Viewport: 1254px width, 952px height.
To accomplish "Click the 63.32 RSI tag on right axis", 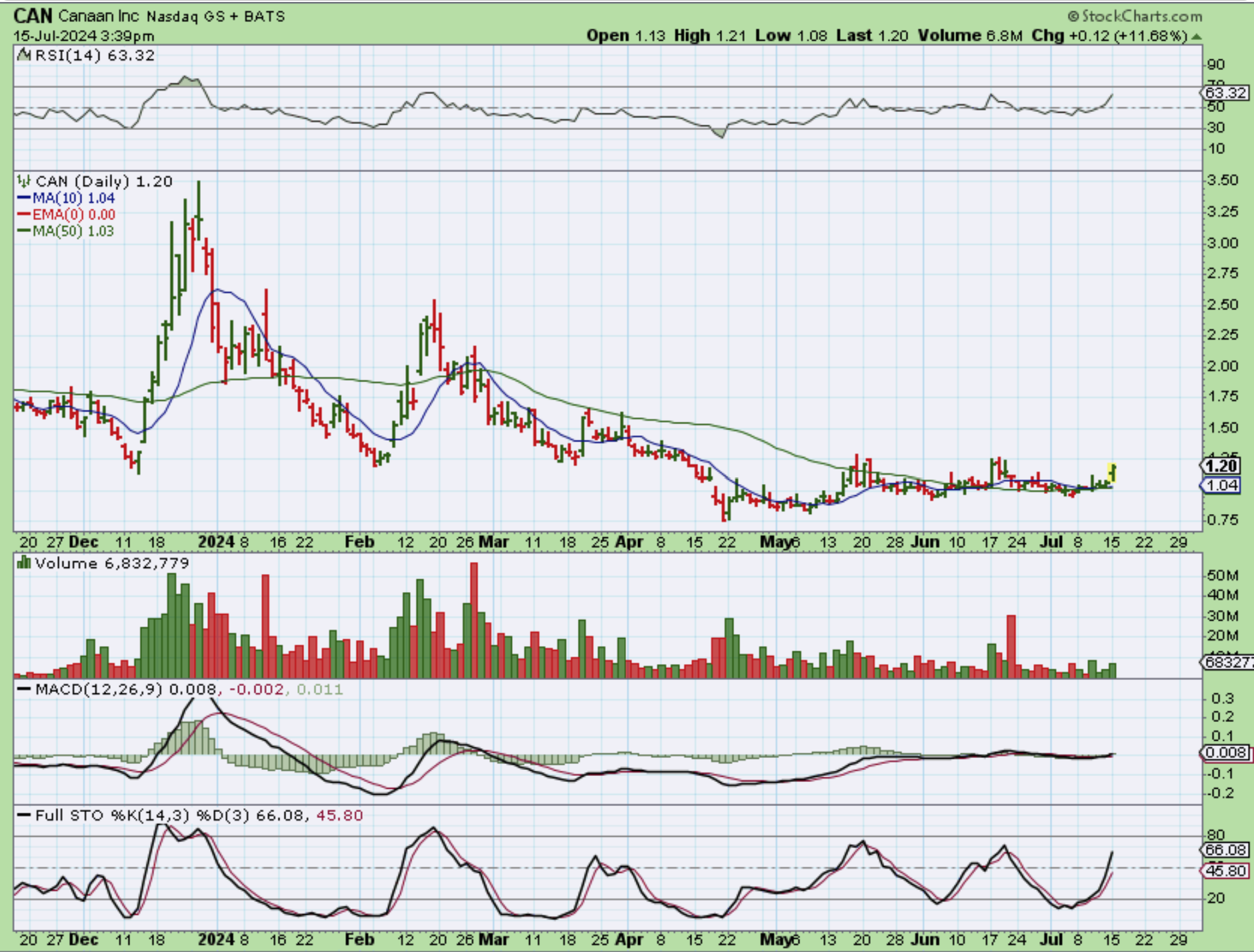I will pos(1225,93).
